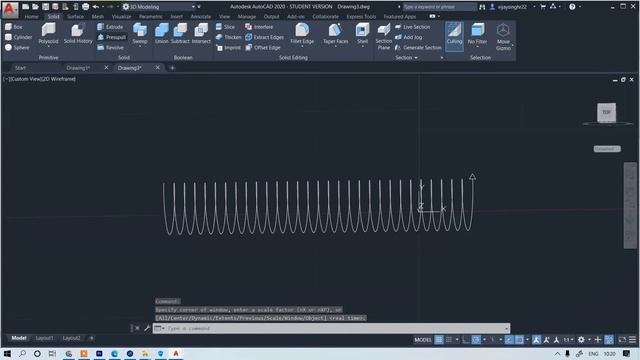The height and width of the screenshot is (360, 640).
Task: Open the Help question mark menu
Action: 572,7
